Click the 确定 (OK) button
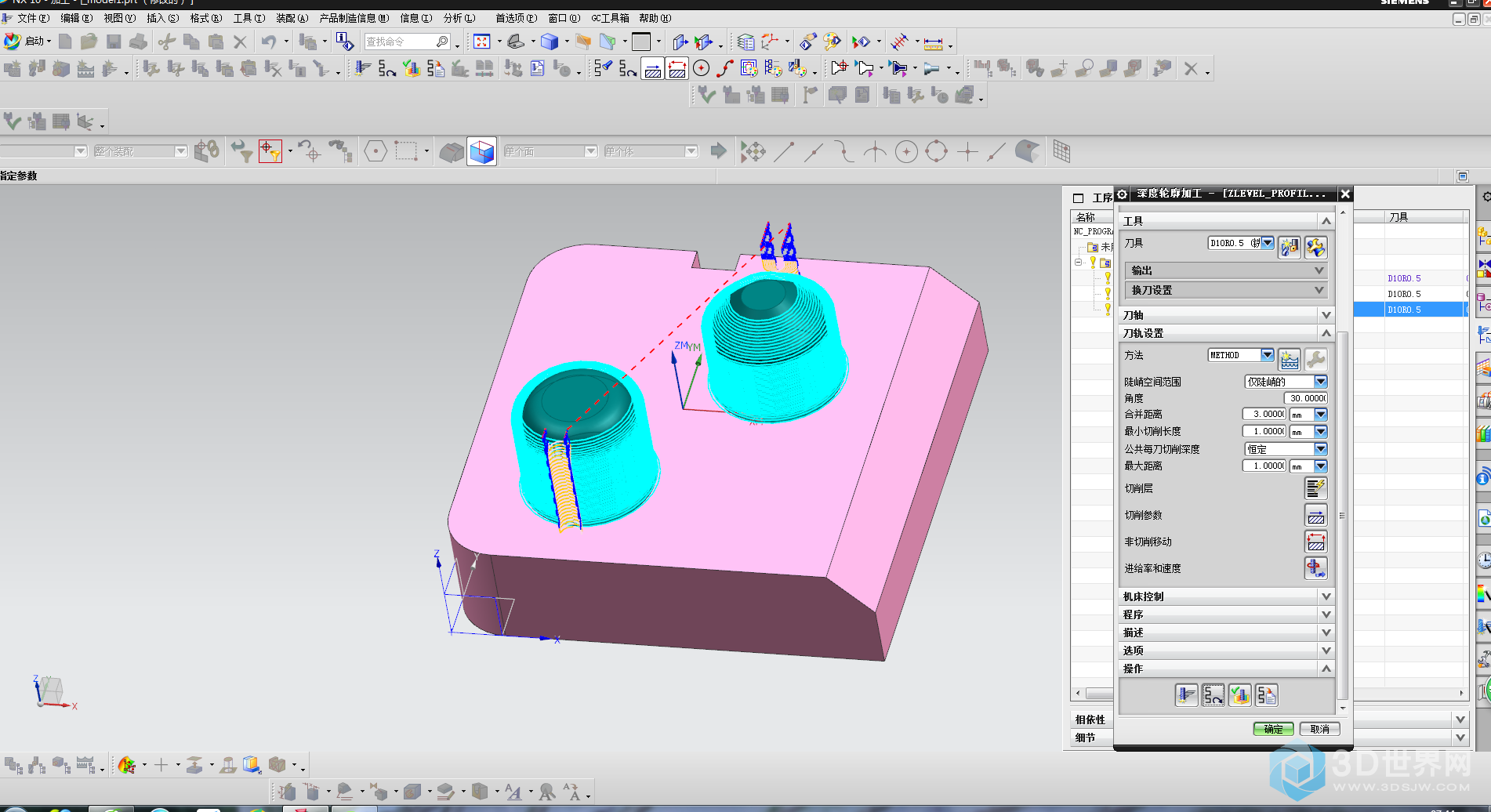Viewport: 1491px width, 812px height. [x=1274, y=729]
